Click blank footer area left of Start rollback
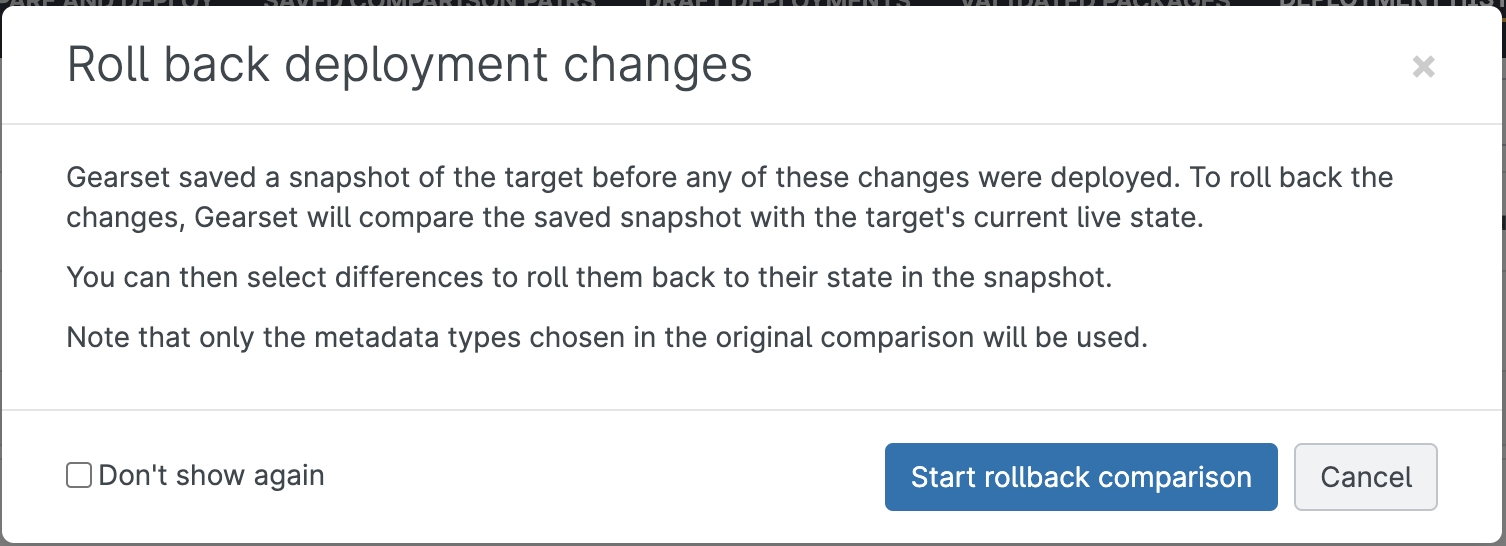This screenshot has width=1506, height=546. tap(600, 477)
